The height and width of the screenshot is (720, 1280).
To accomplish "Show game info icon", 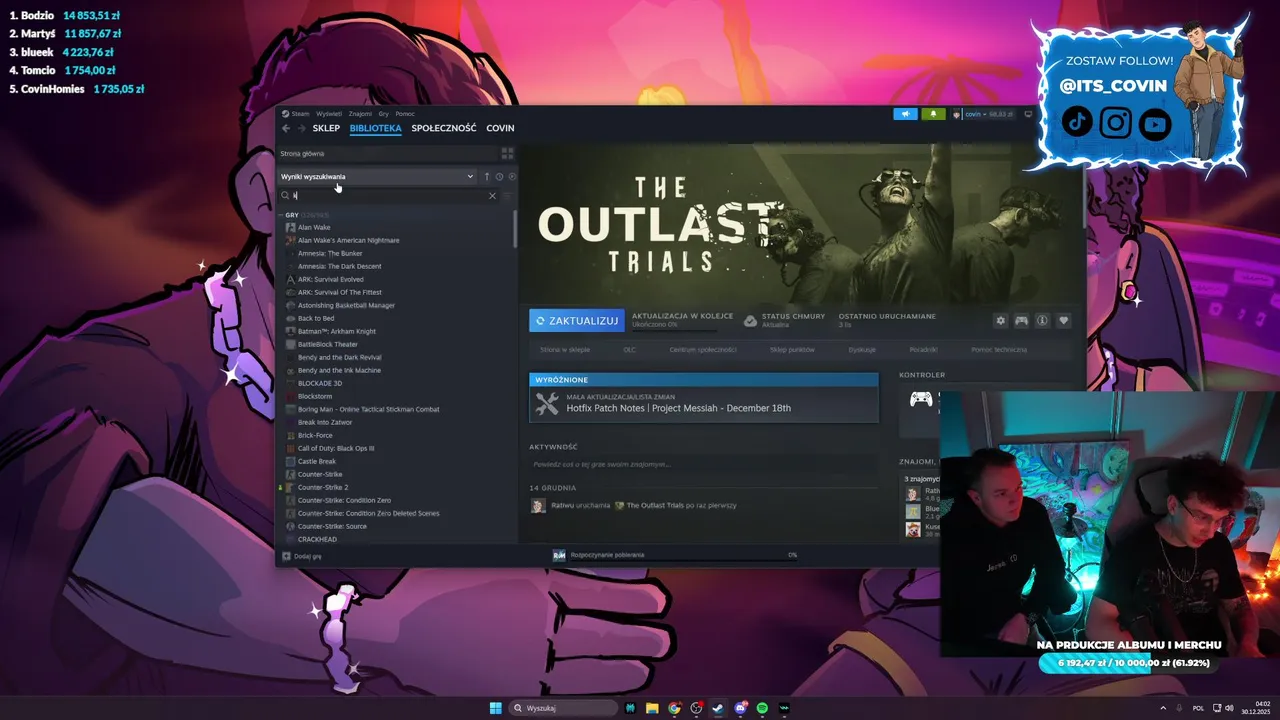I will (x=1042, y=320).
